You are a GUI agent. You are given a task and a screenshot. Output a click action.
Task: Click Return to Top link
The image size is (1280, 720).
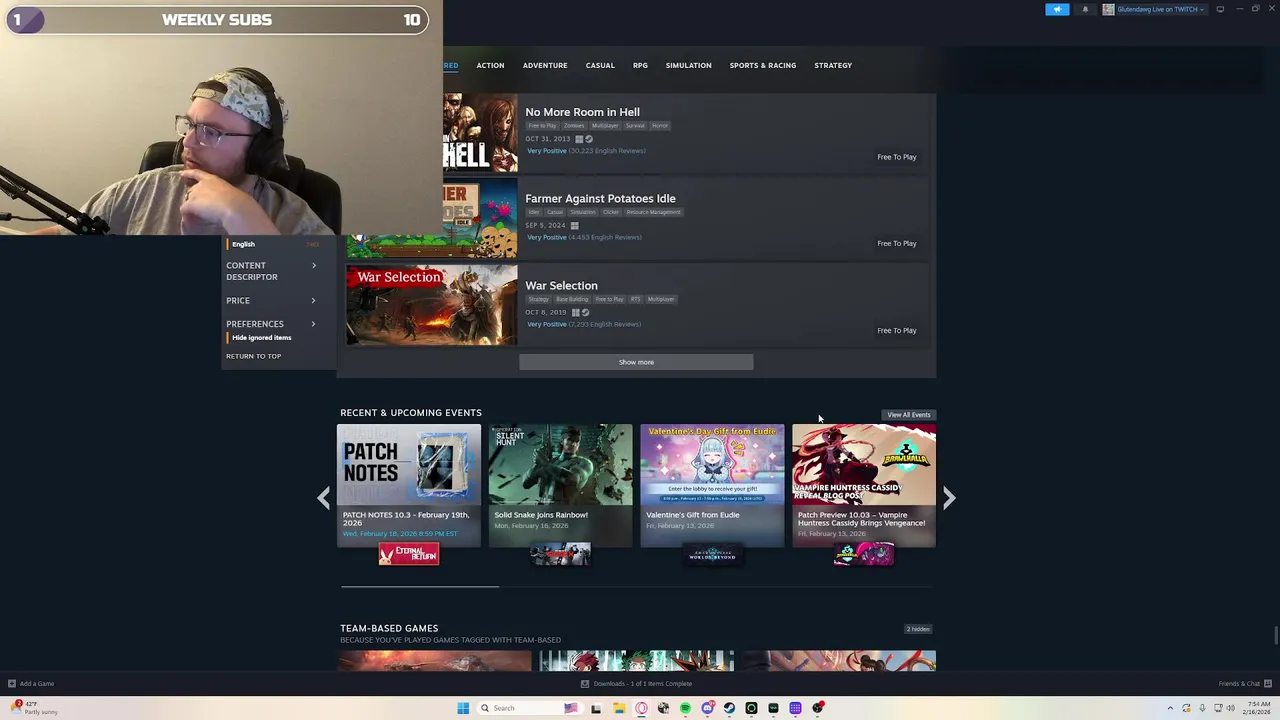point(253,356)
